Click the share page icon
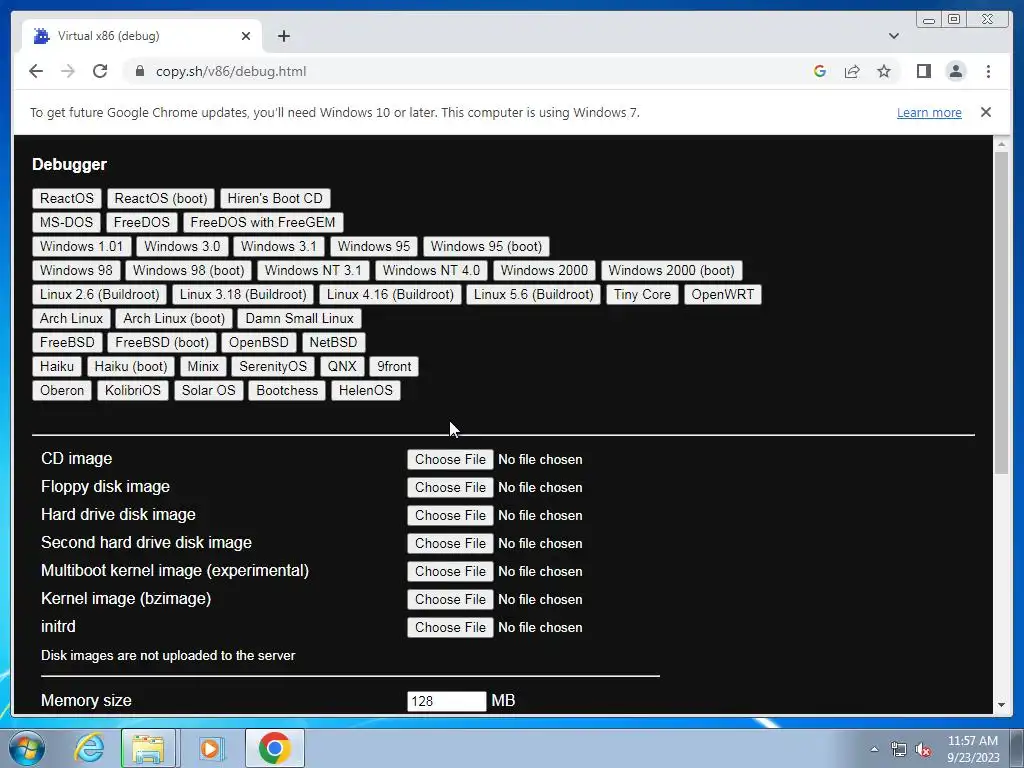 [x=852, y=71]
